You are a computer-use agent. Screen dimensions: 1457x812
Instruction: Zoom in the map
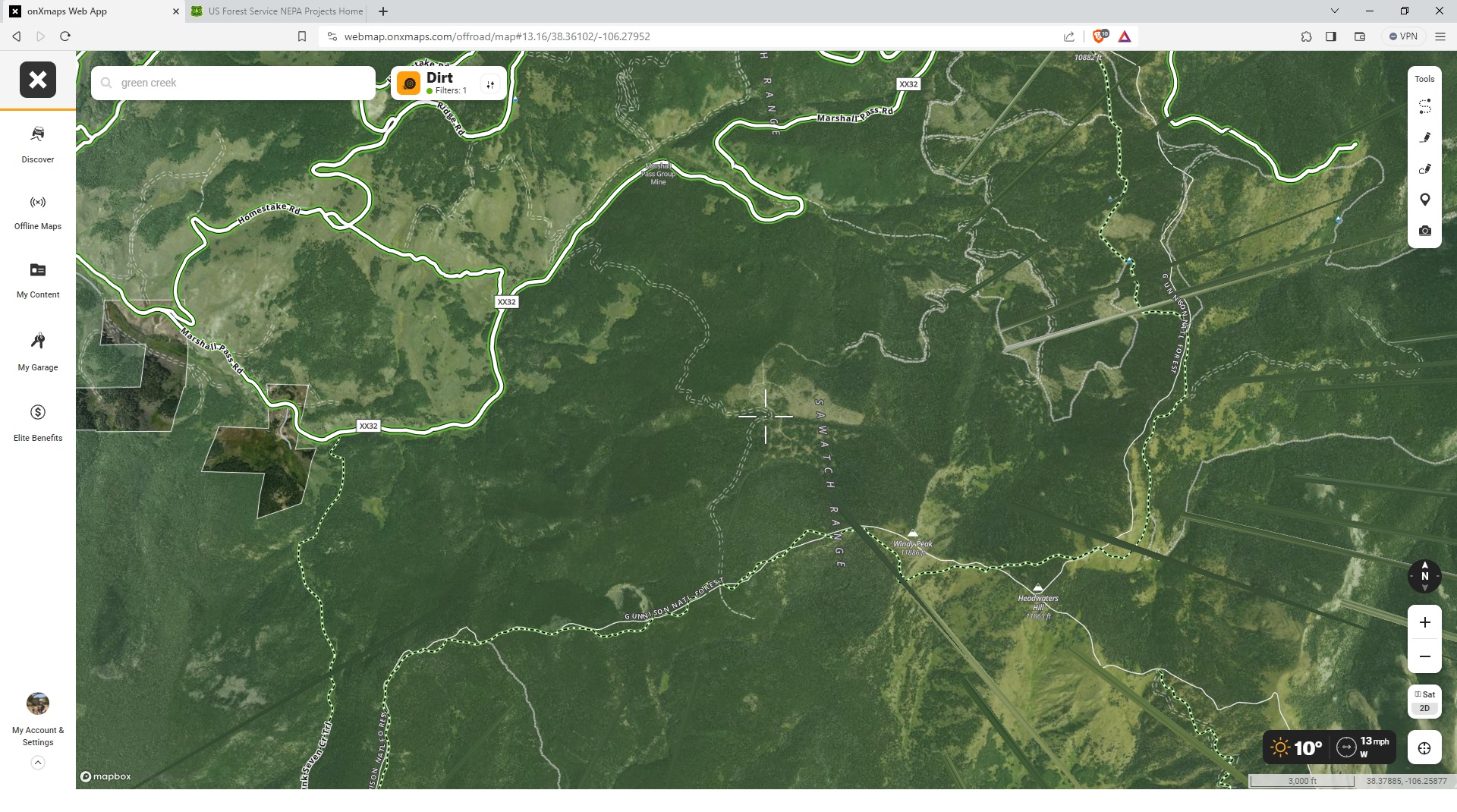point(1425,622)
